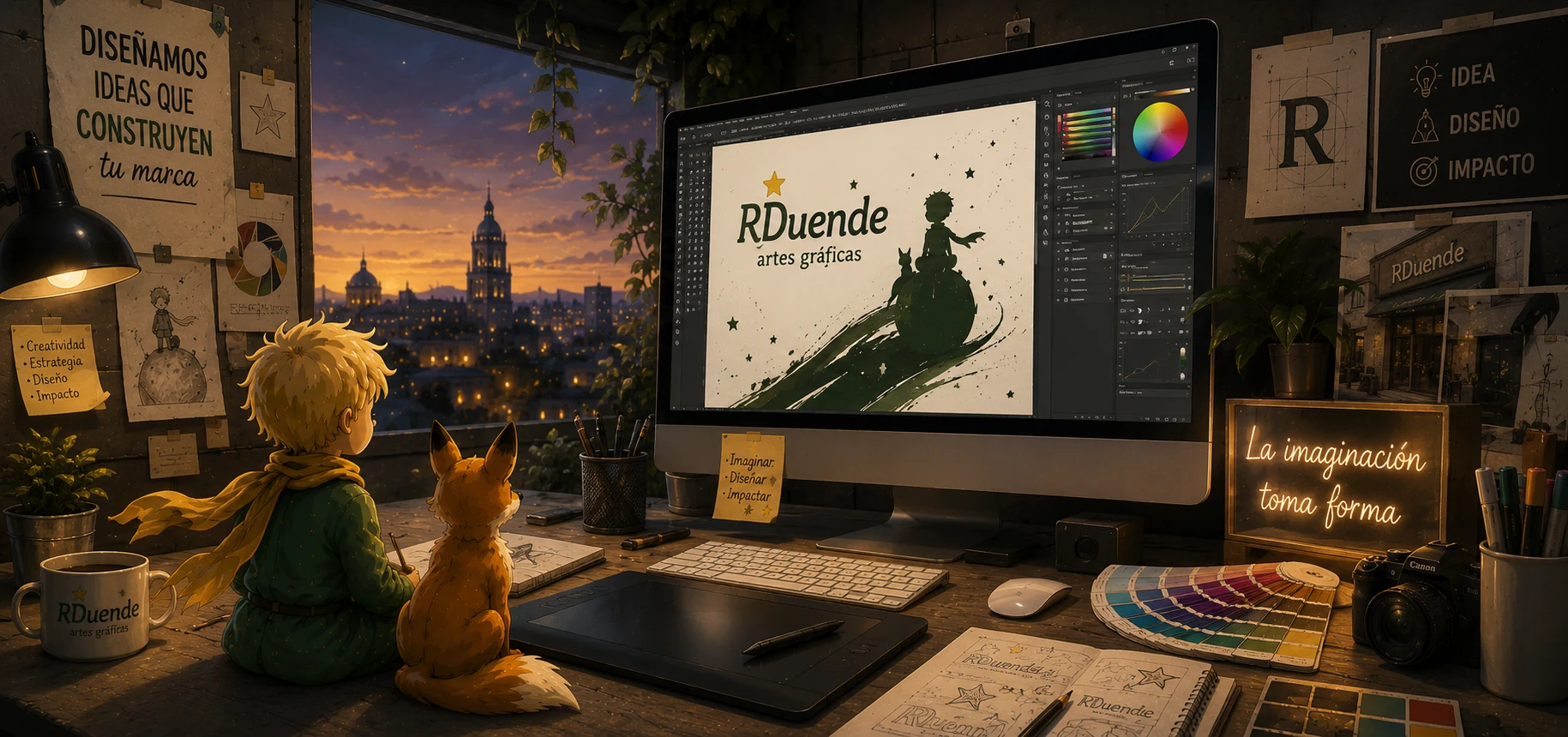Click the curves graph below the color wheel

[1158, 209]
